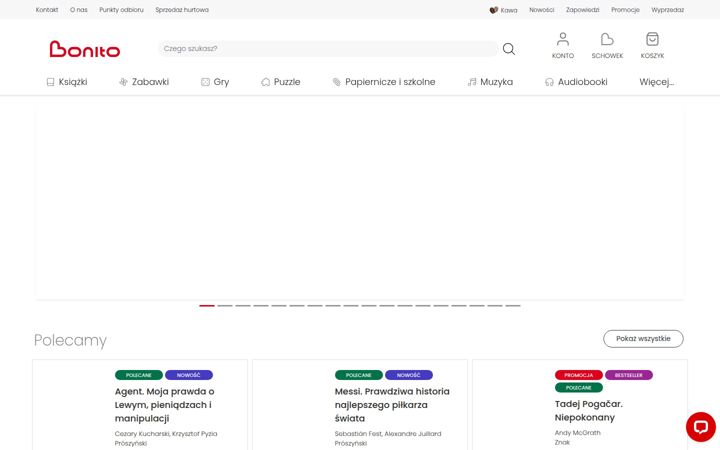Click author Sebastián Fest, Alexandre Juillard

(x=388, y=433)
